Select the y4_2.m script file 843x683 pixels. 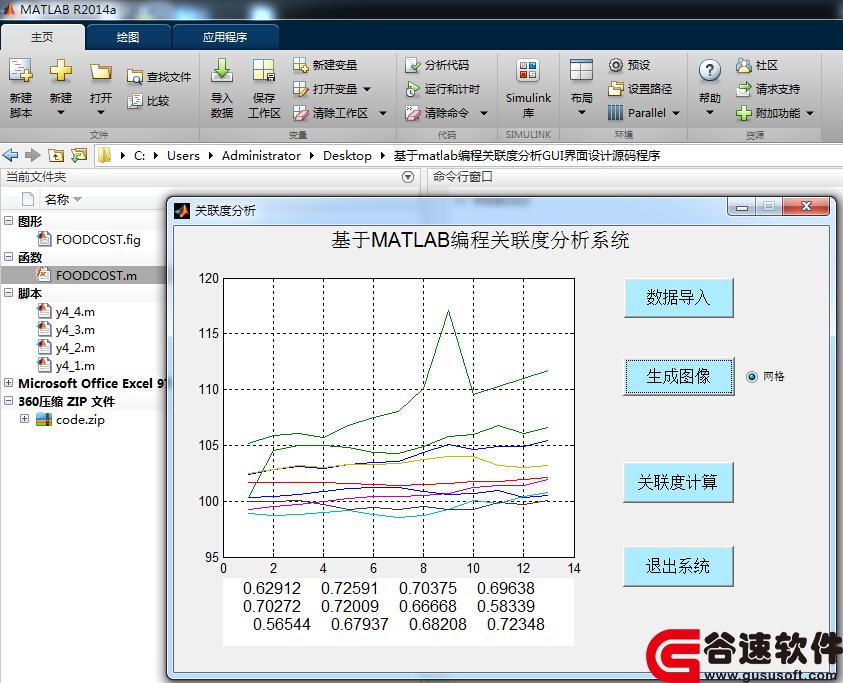coord(75,348)
